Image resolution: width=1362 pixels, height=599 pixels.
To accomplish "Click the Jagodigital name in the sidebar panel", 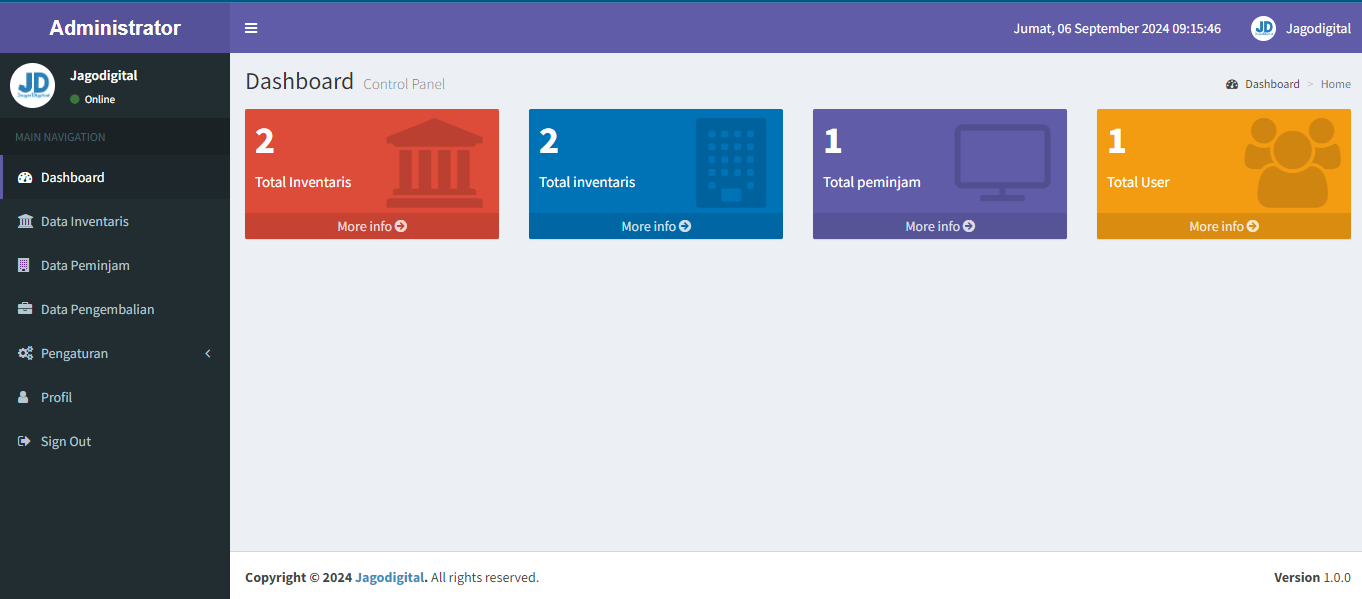I will [x=104, y=75].
